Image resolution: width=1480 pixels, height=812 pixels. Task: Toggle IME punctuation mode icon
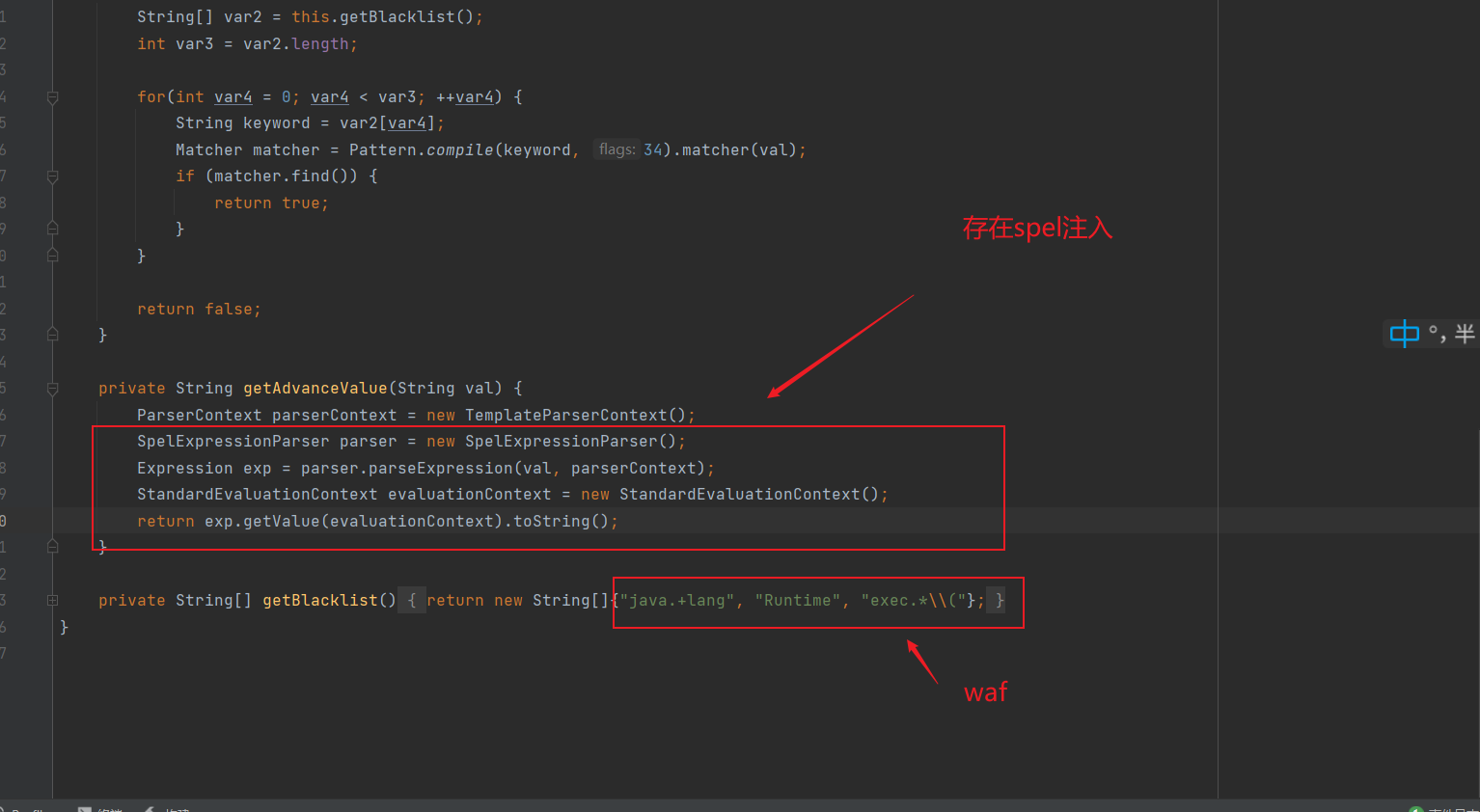tap(1437, 334)
